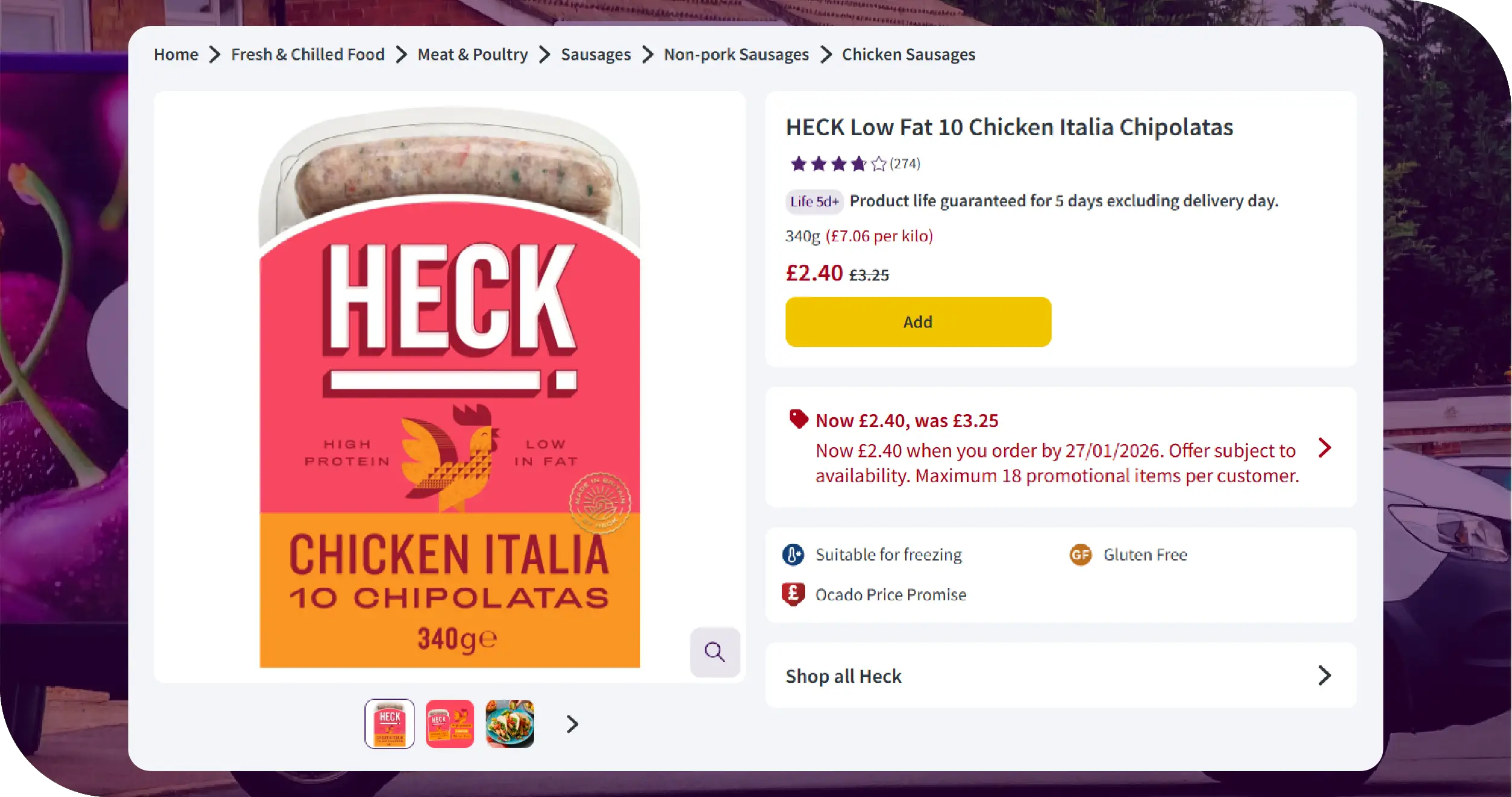Click the Suitable for freezing icon

(x=792, y=554)
